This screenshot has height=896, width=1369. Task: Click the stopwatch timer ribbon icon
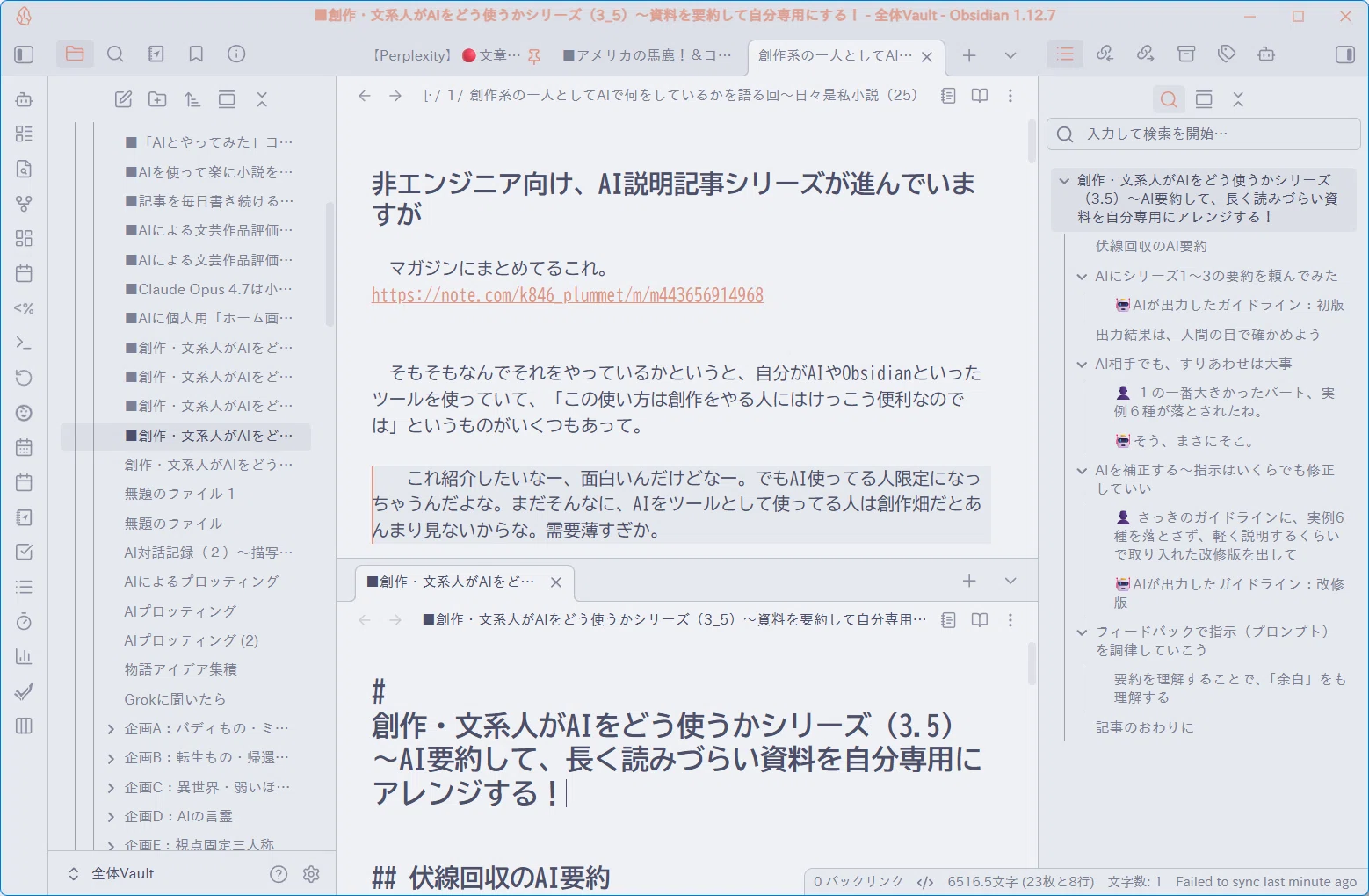pyautogui.click(x=24, y=622)
